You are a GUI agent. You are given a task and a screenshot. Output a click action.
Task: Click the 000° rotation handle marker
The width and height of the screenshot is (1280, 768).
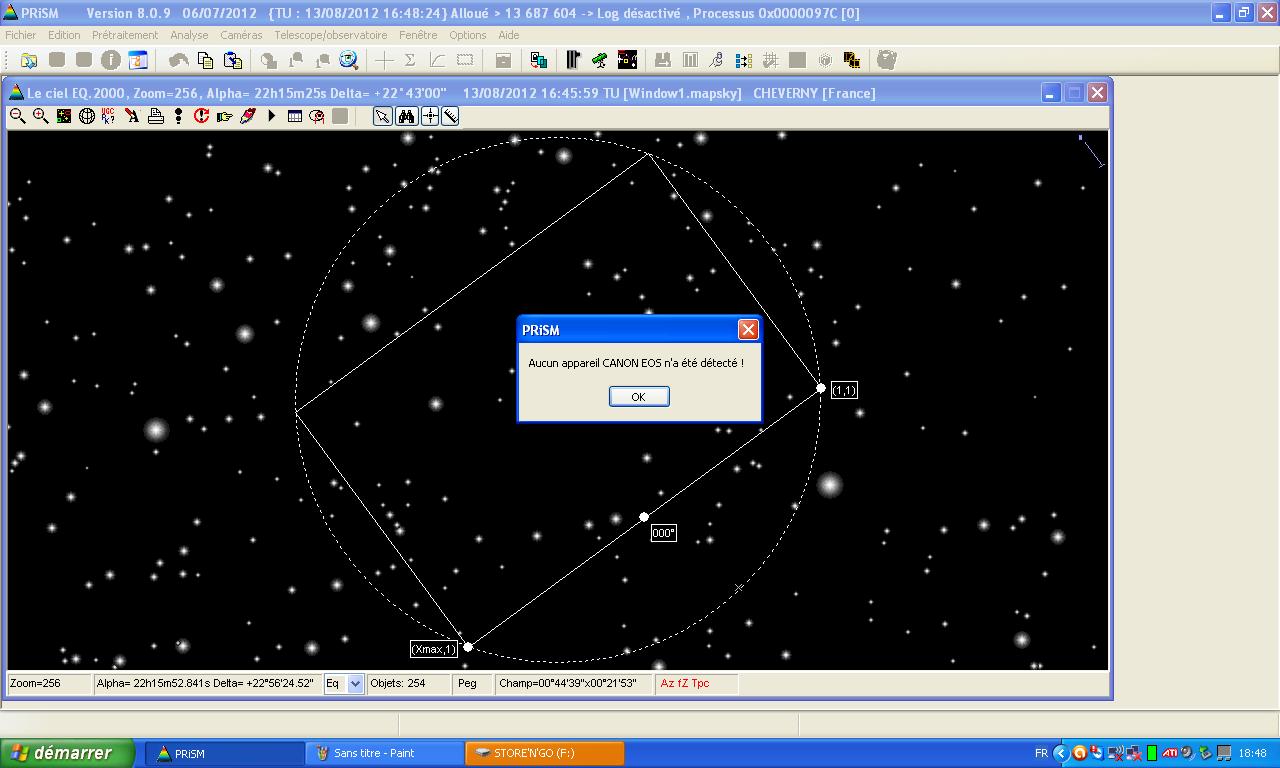(644, 518)
